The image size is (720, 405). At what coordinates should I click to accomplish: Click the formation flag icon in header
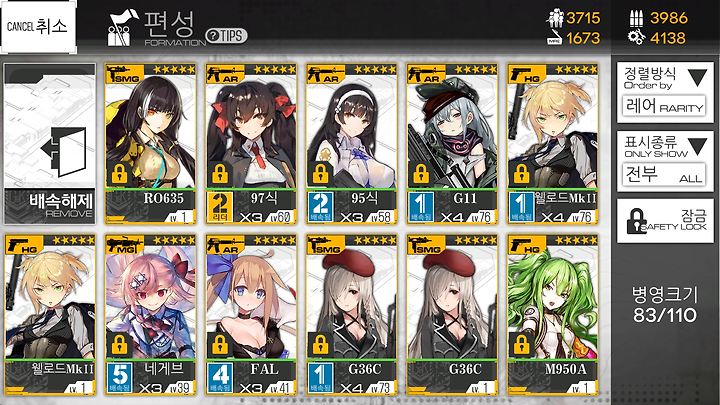coord(122,27)
